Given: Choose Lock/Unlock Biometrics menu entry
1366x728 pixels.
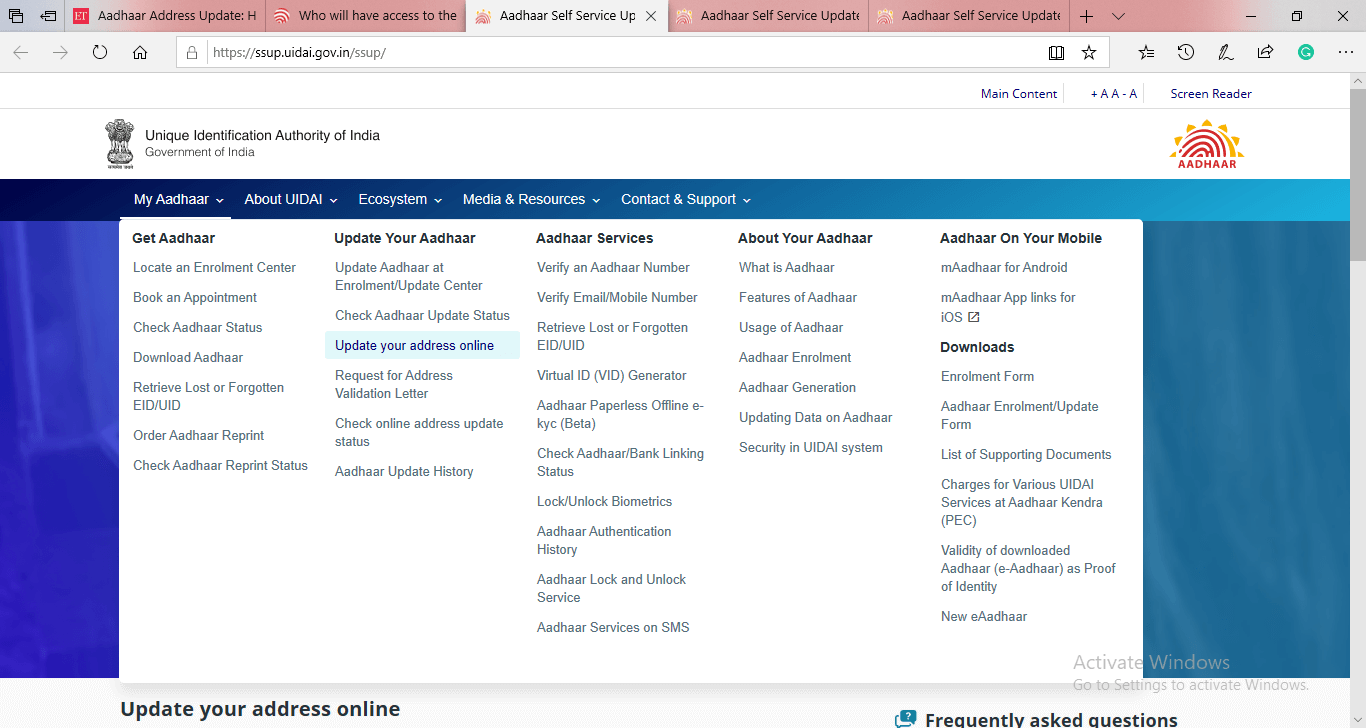Looking at the screenshot, I should (x=604, y=501).
